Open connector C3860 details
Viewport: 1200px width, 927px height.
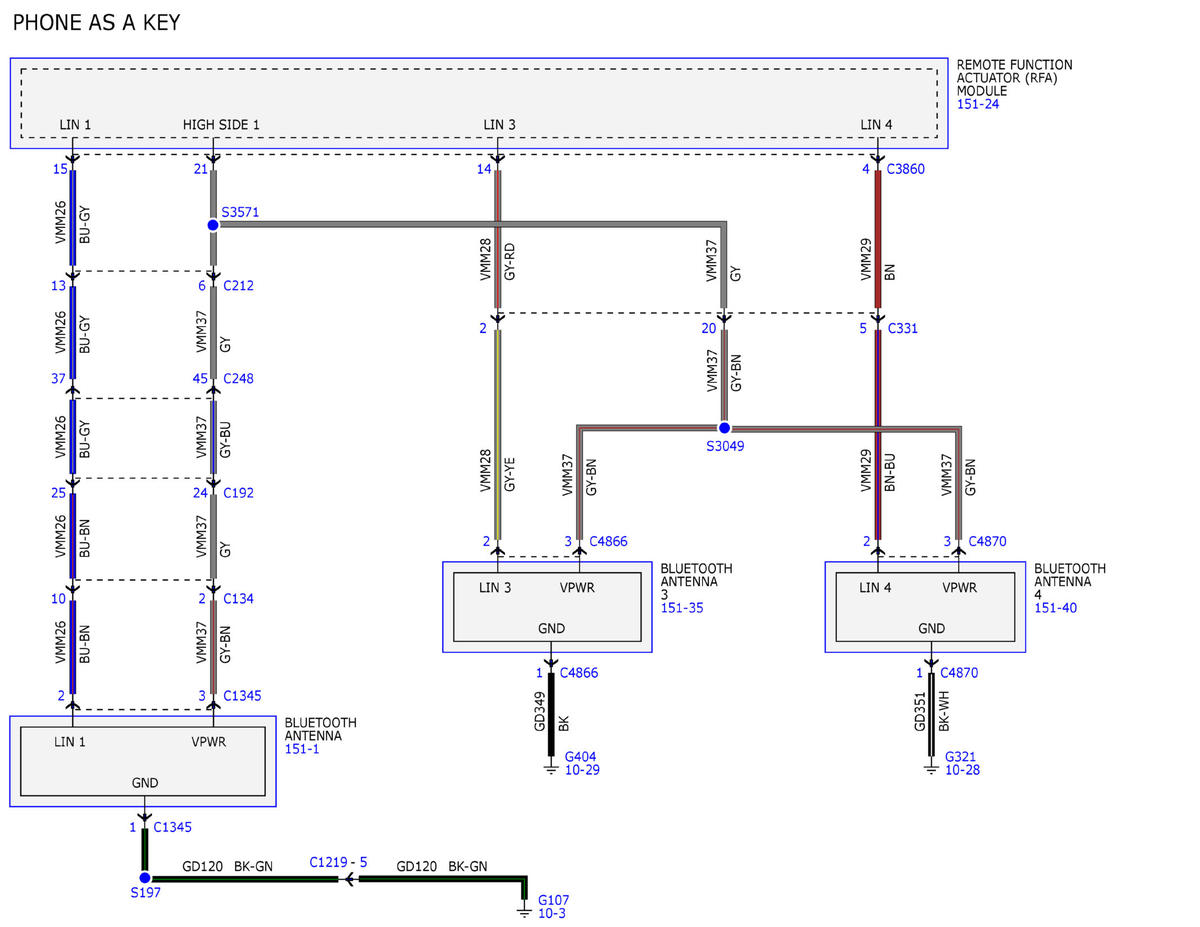(x=906, y=169)
